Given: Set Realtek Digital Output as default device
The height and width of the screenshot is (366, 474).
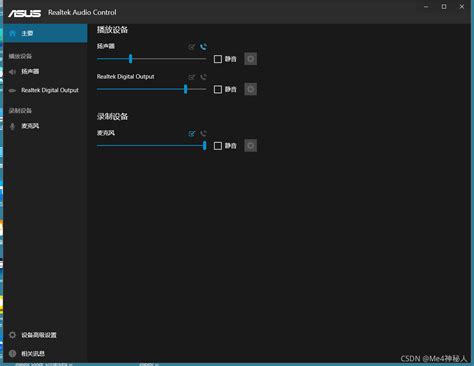Looking at the screenshot, I should (x=192, y=77).
